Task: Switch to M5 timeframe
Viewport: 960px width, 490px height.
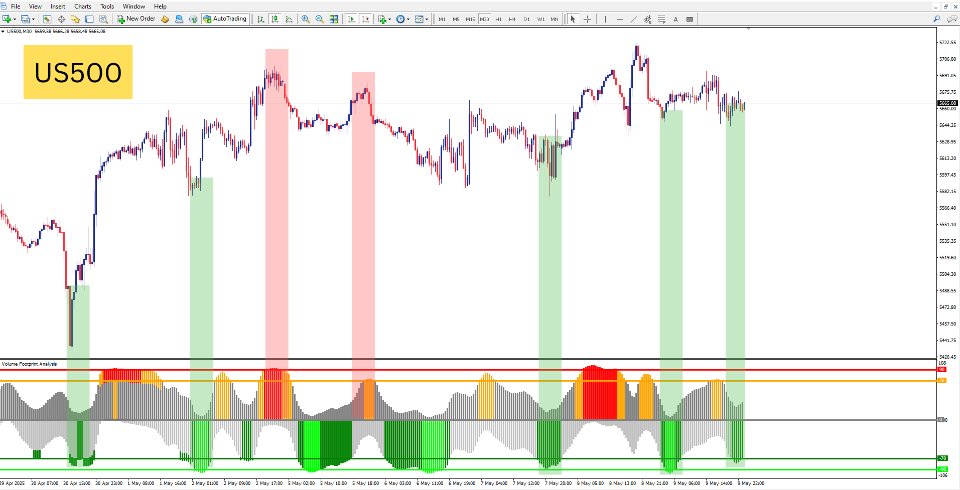Action: (456, 19)
